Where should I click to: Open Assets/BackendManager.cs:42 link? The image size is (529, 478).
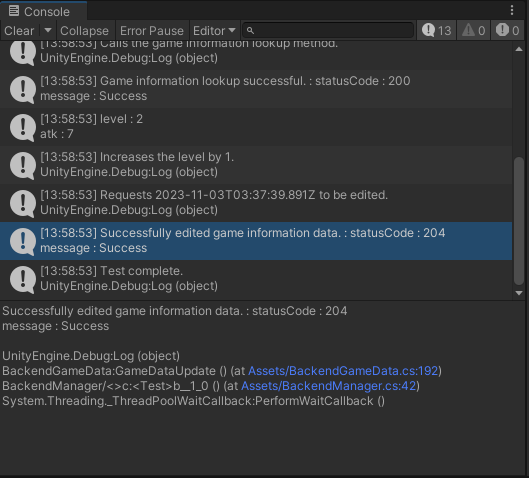(x=329, y=386)
